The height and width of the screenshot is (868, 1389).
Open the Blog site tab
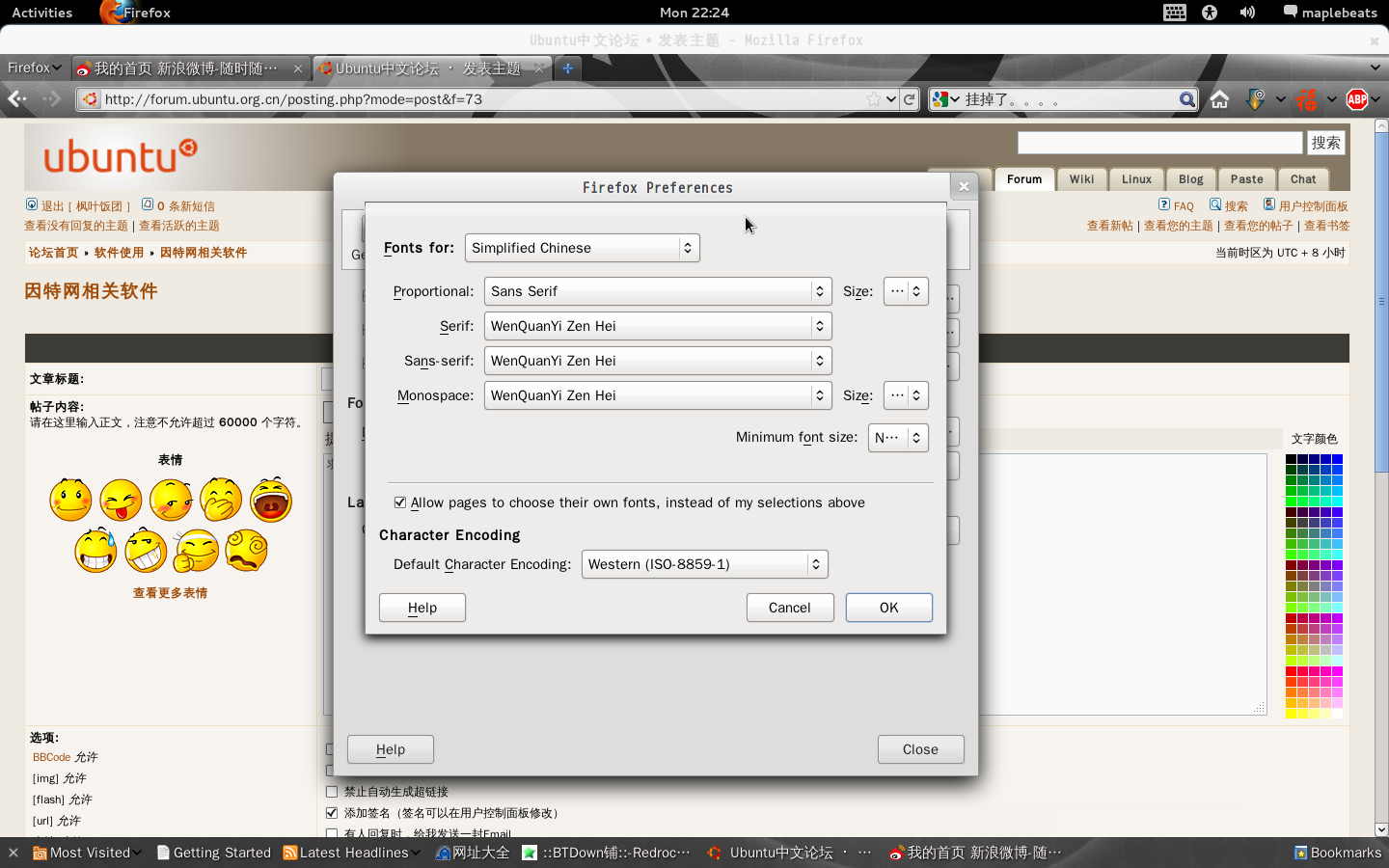[1190, 179]
